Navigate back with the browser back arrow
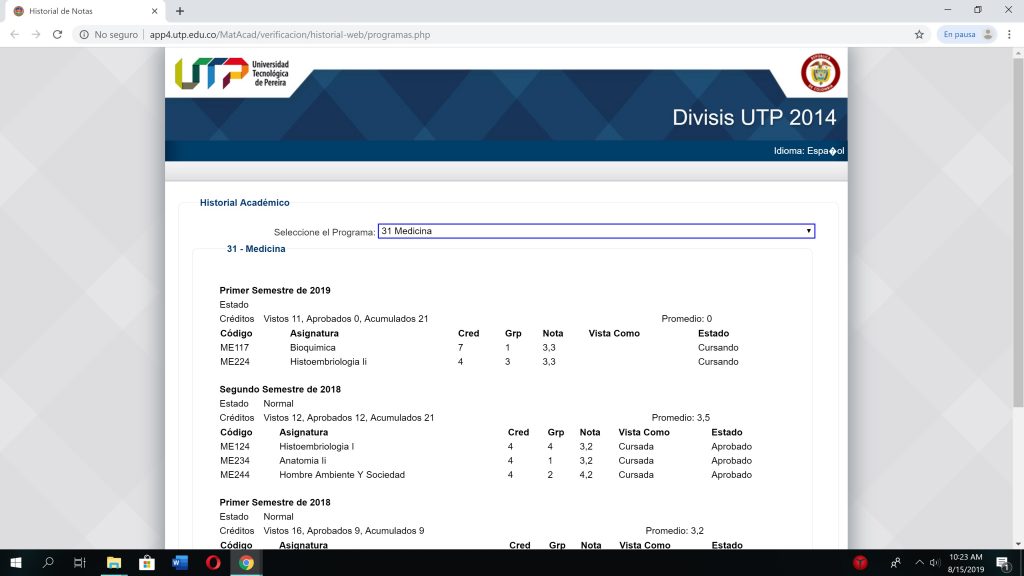The width and height of the screenshot is (1024, 576). coord(14,33)
